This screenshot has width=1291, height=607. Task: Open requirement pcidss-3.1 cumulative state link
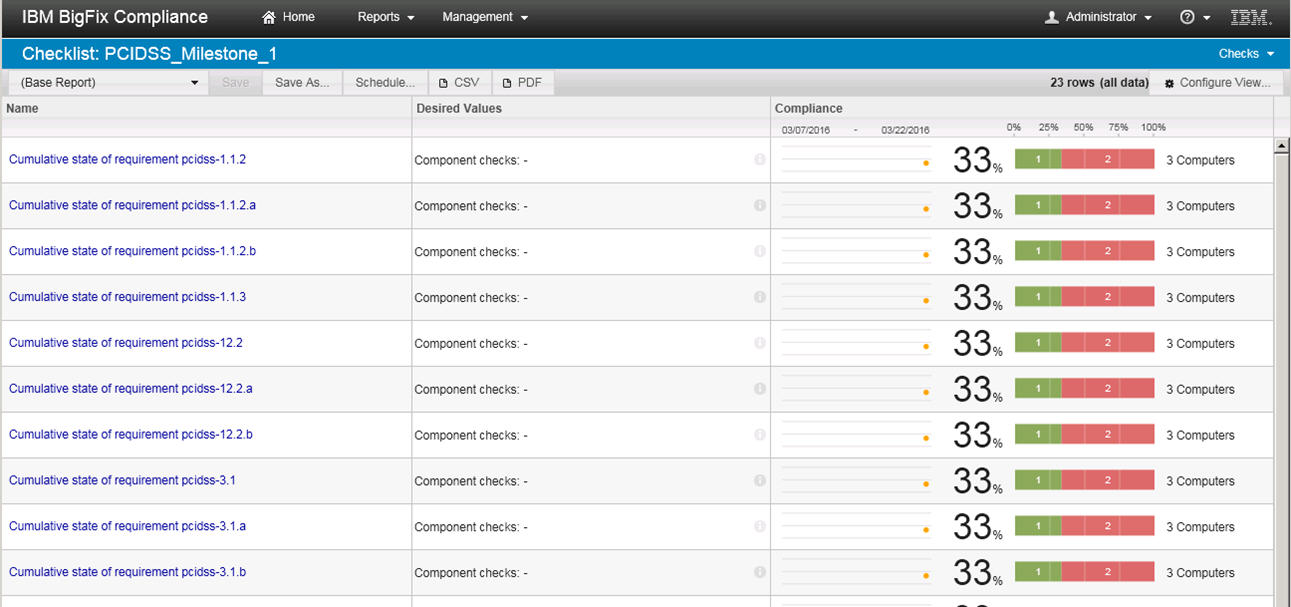click(122, 480)
